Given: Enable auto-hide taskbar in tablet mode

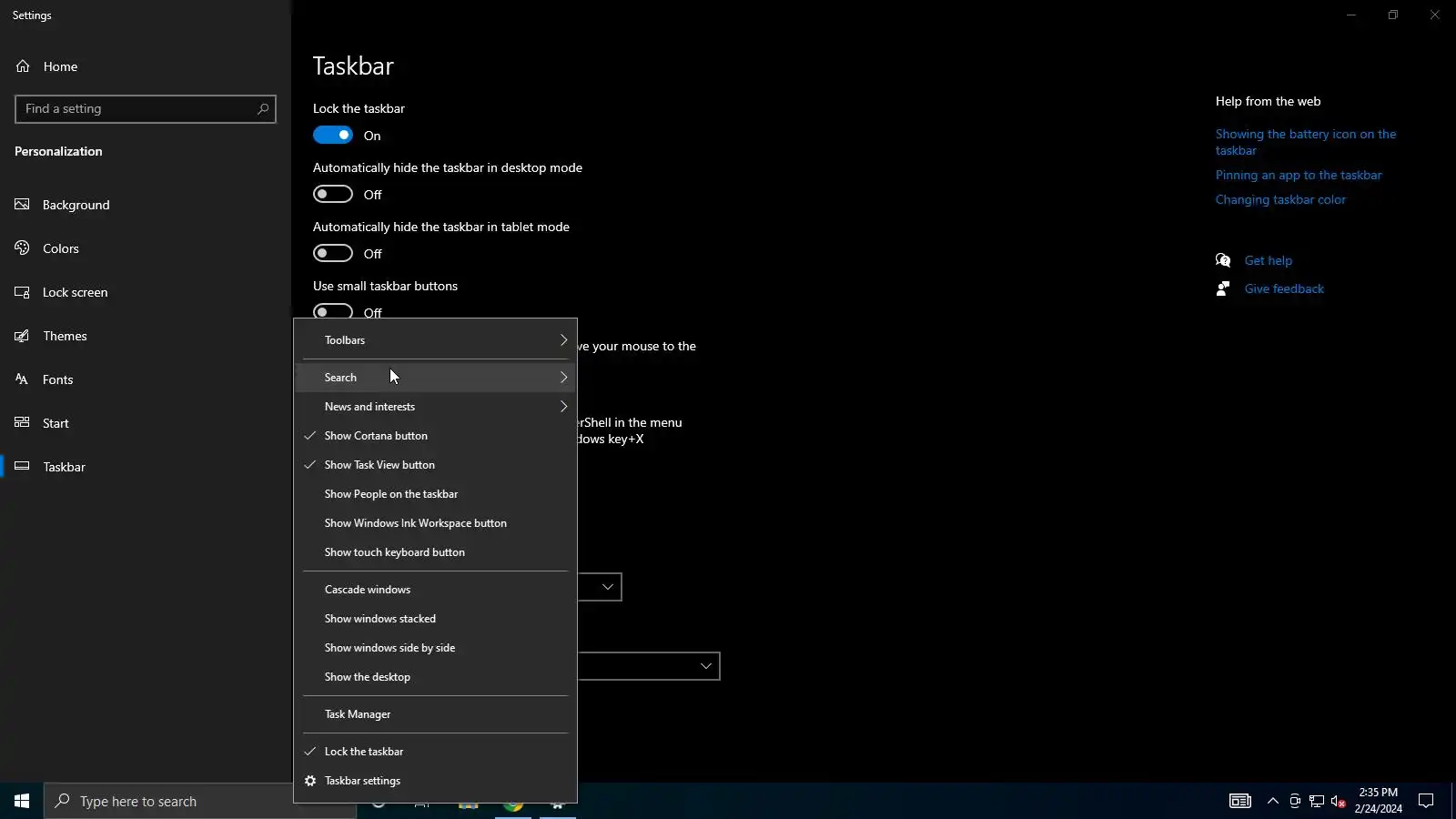Looking at the screenshot, I should pyautogui.click(x=333, y=254).
